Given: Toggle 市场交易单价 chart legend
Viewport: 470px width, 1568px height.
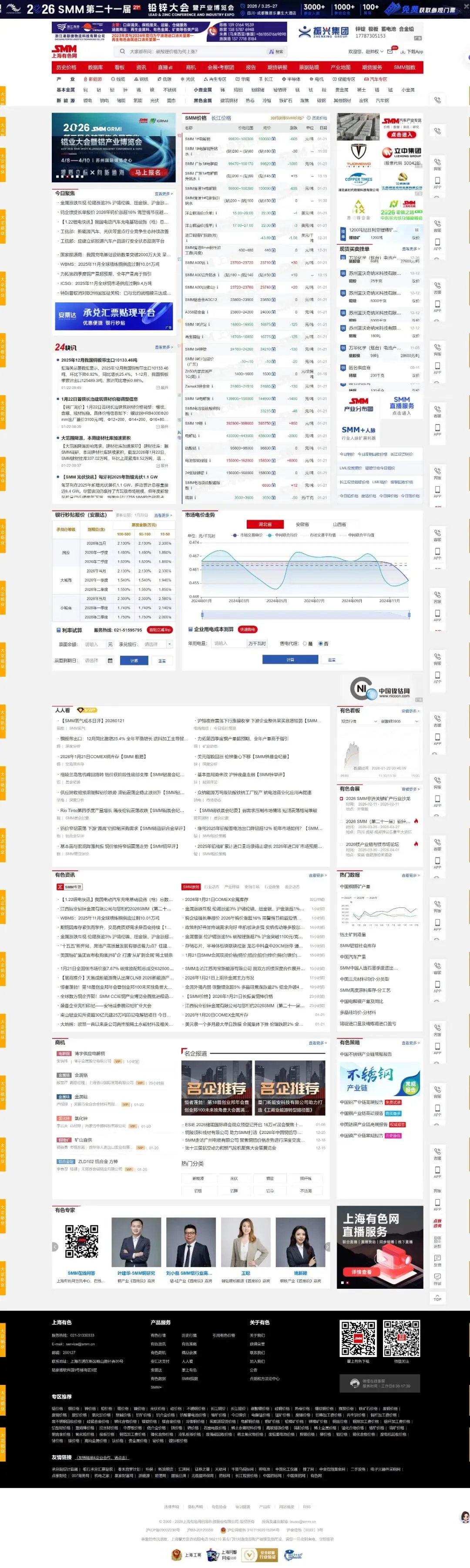Looking at the screenshot, I should (247, 535).
